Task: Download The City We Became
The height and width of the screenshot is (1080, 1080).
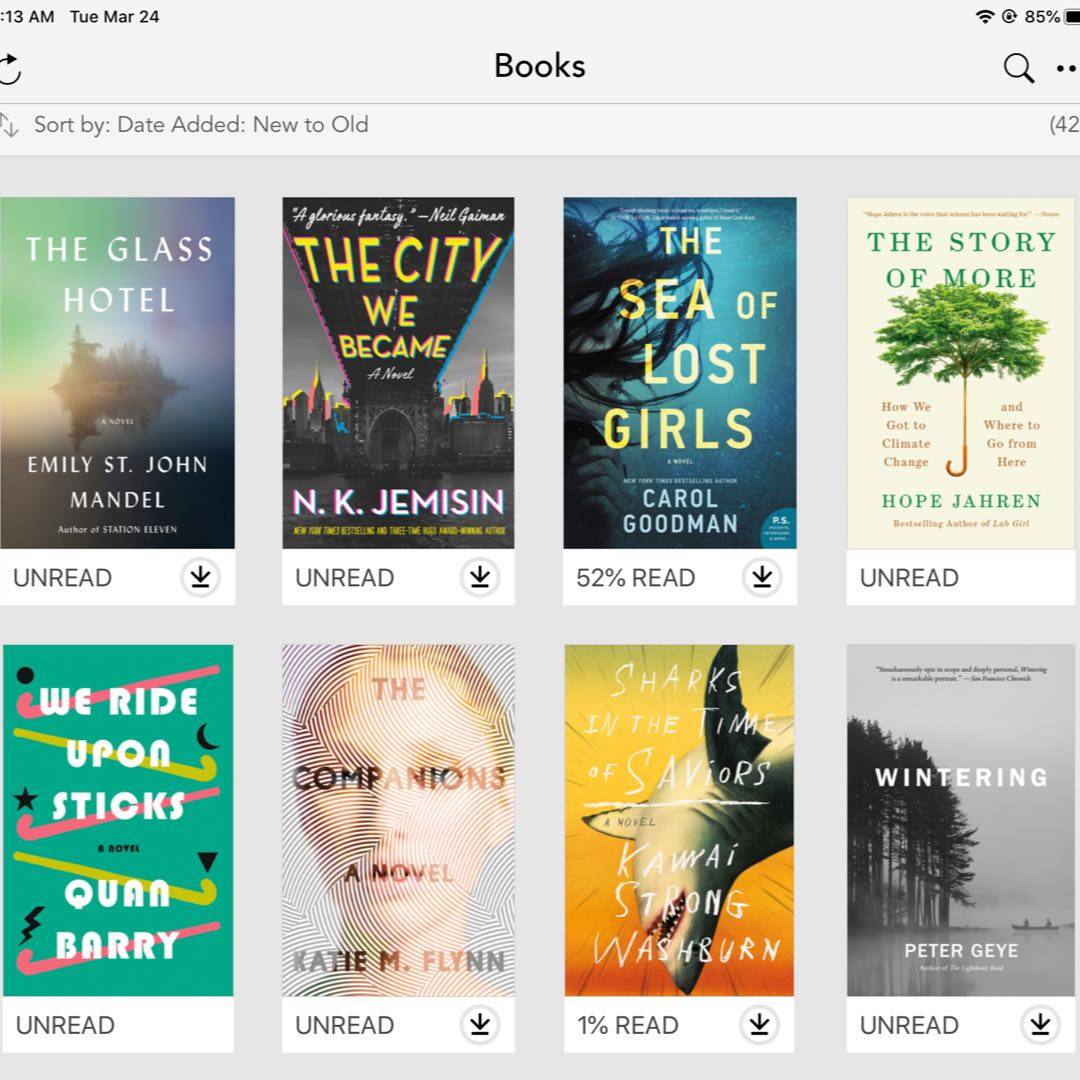Action: tap(480, 577)
